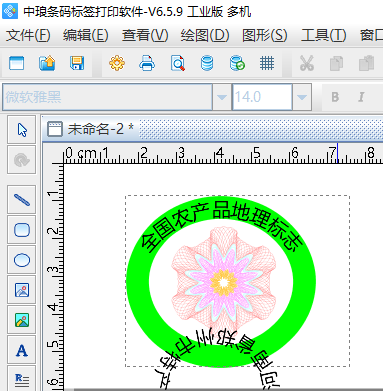
Task: Open an existing file icon
Action: (x=47, y=63)
